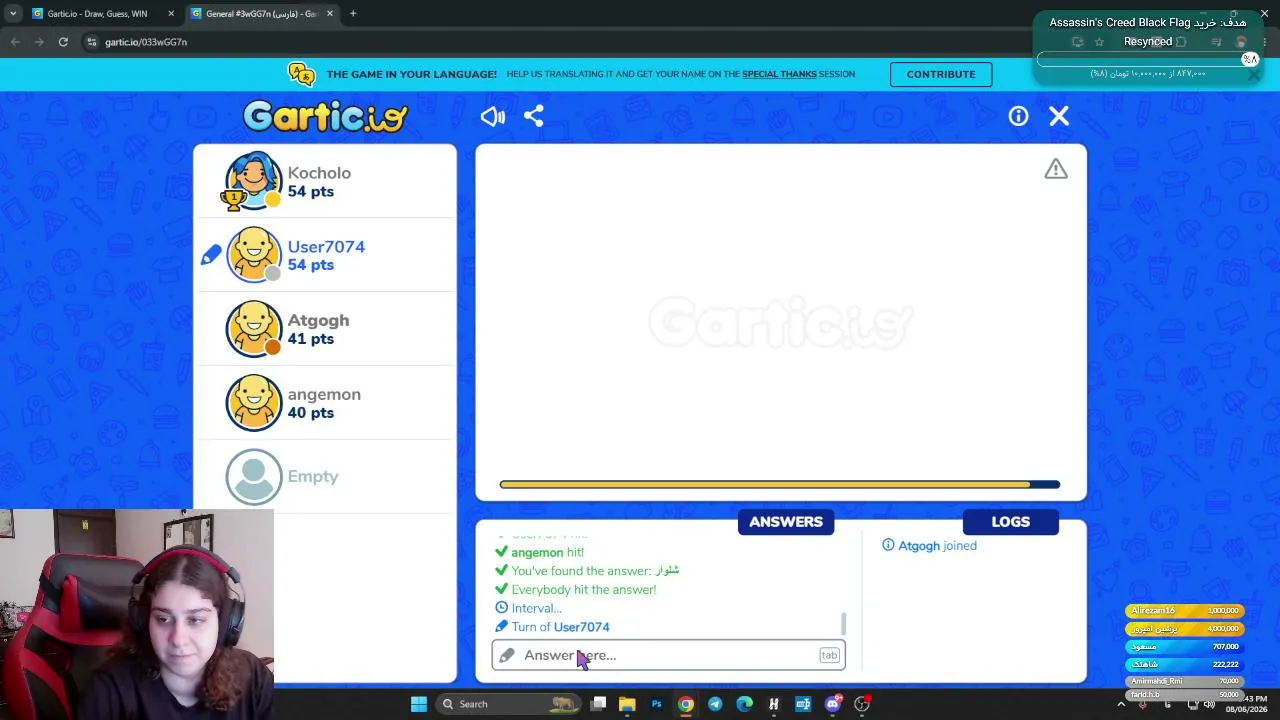The width and height of the screenshot is (1280, 720).
Task: Click the donor row showing 222,222
Action: click(1185, 665)
